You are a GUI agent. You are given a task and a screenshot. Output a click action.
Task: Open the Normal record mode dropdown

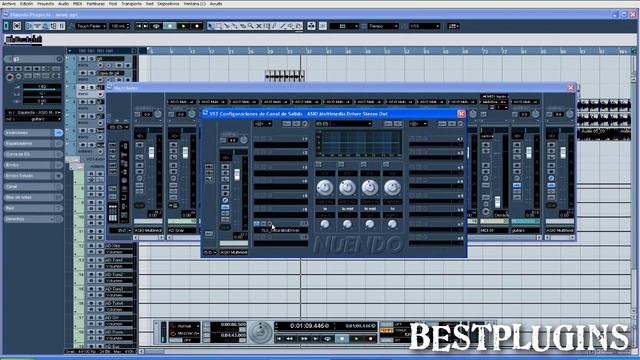(185, 326)
